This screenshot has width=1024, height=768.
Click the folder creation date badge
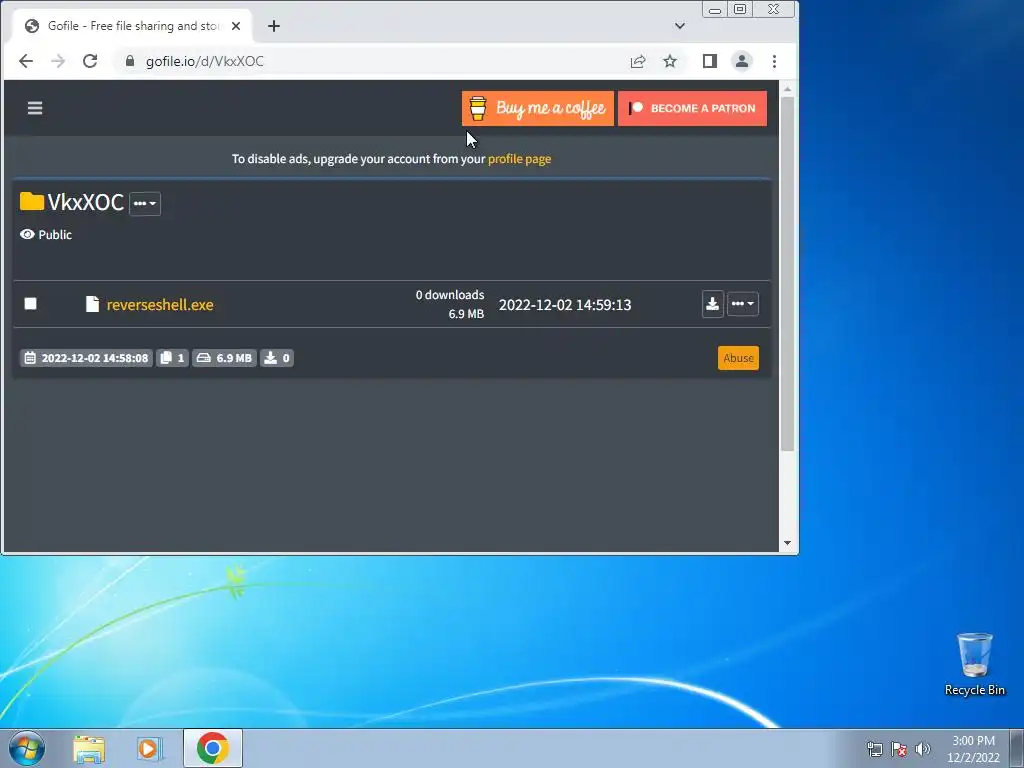pyautogui.click(x=86, y=358)
